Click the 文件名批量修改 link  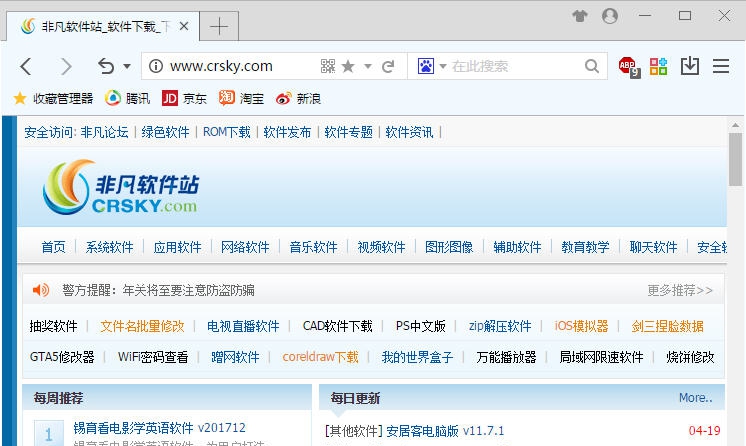(x=142, y=326)
